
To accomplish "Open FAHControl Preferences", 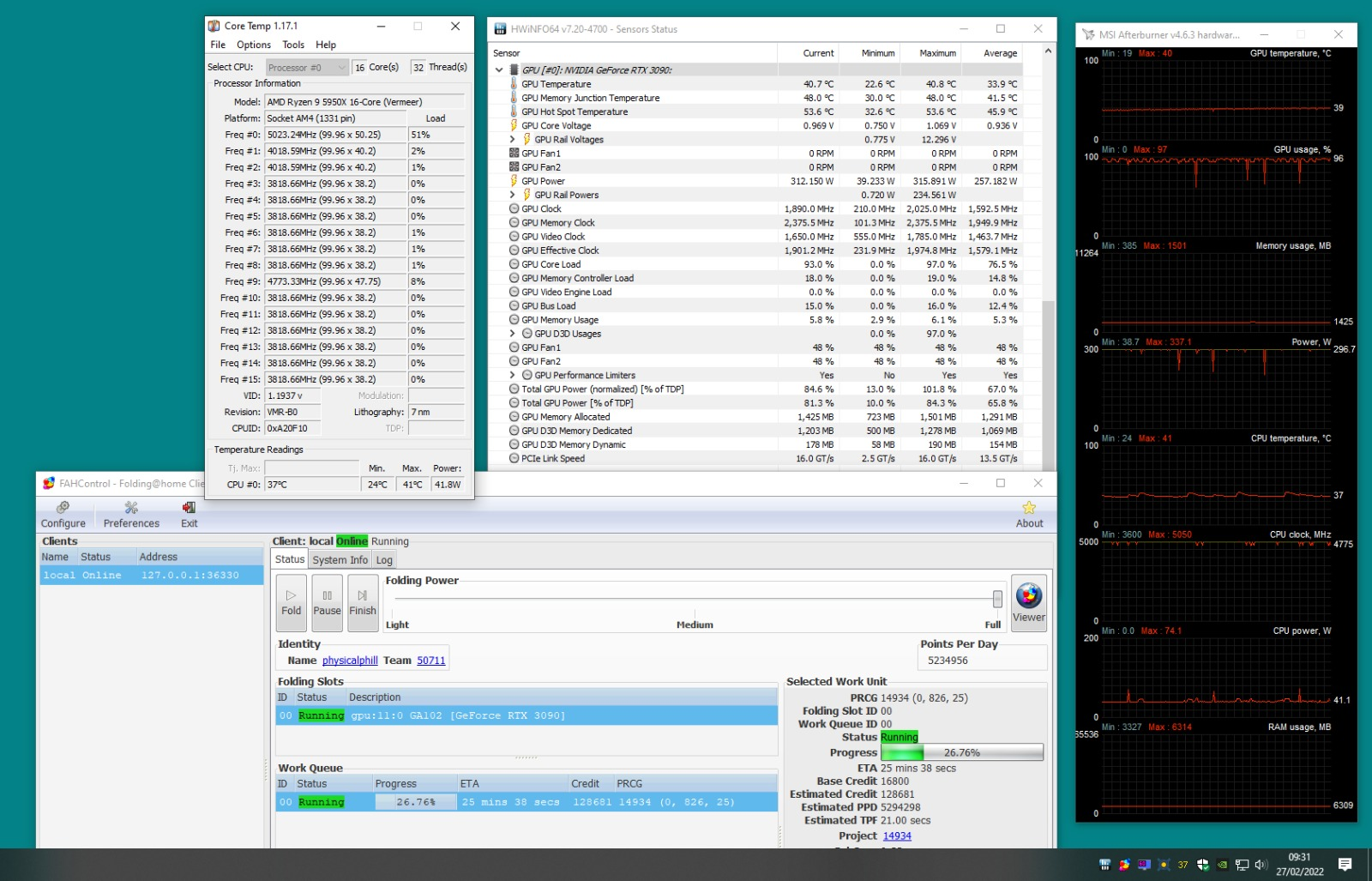I will [x=131, y=515].
